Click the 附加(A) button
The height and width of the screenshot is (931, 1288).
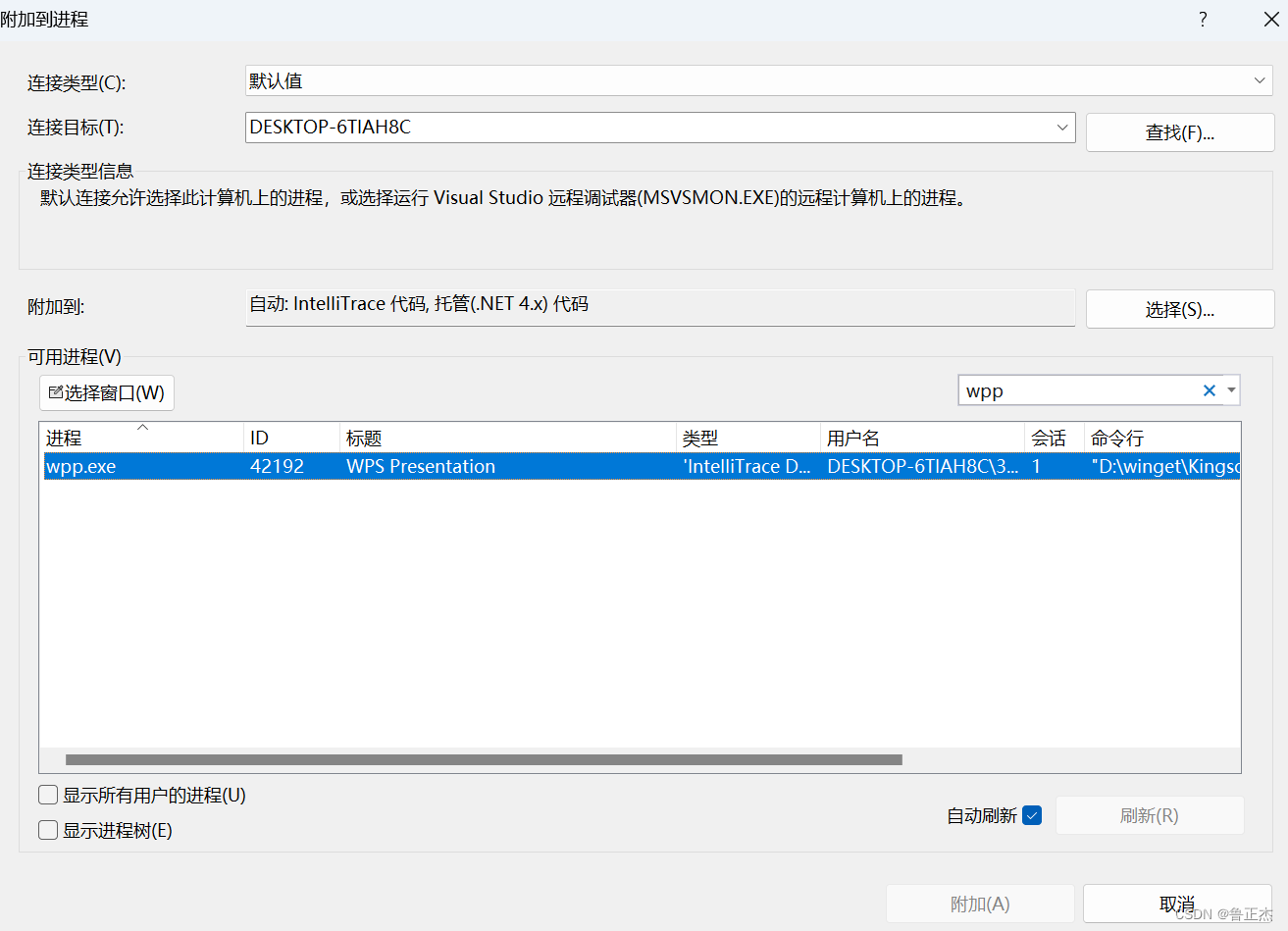coord(978,904)
